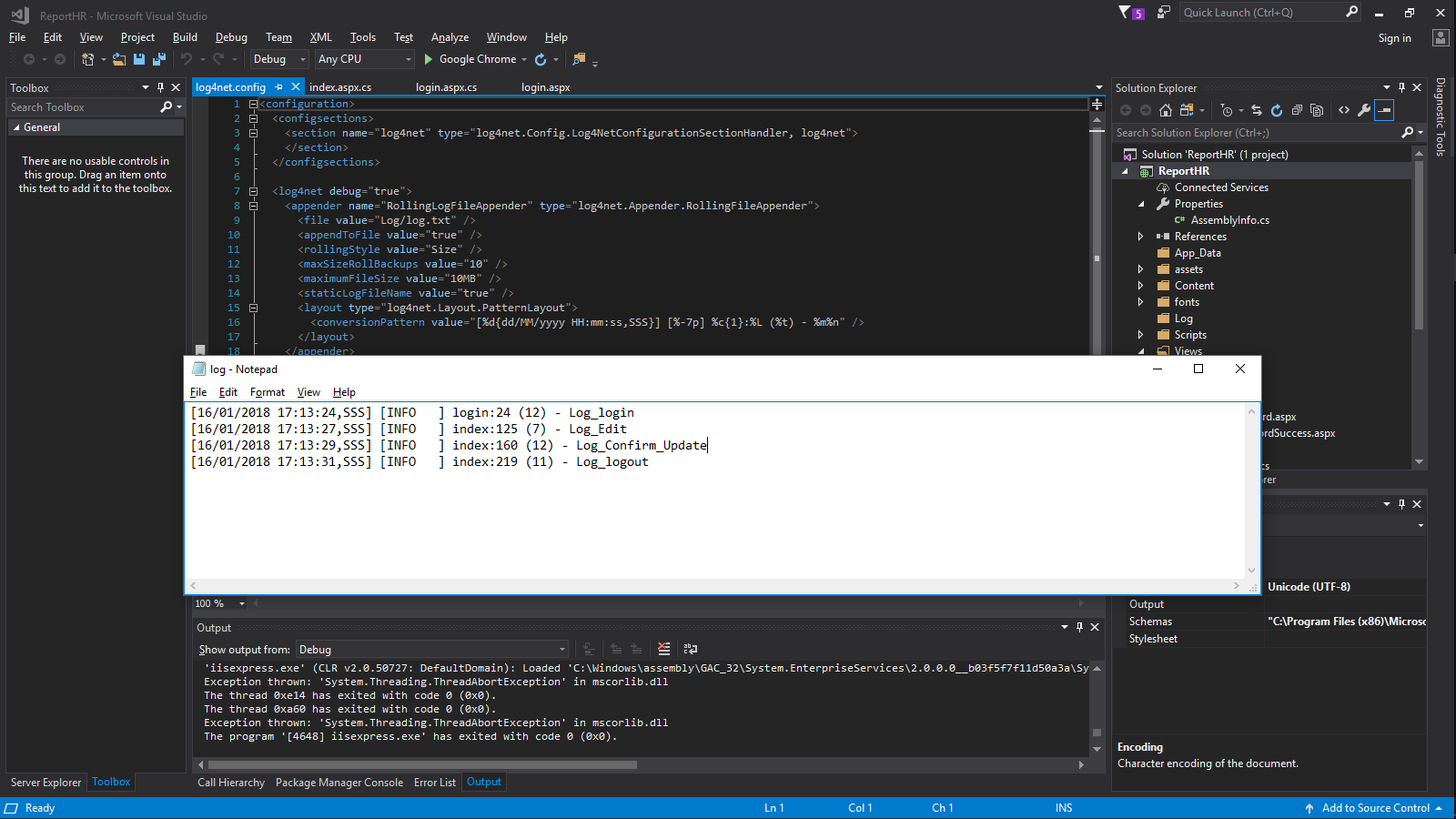Open the Build menu

coord(185,37)
